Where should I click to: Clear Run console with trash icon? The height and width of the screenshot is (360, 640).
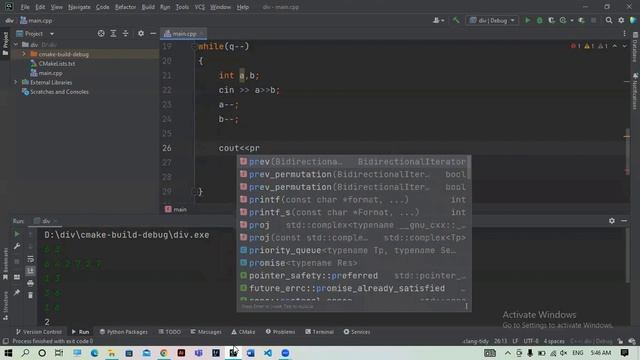pyautogui.click(x=31, y=295)
